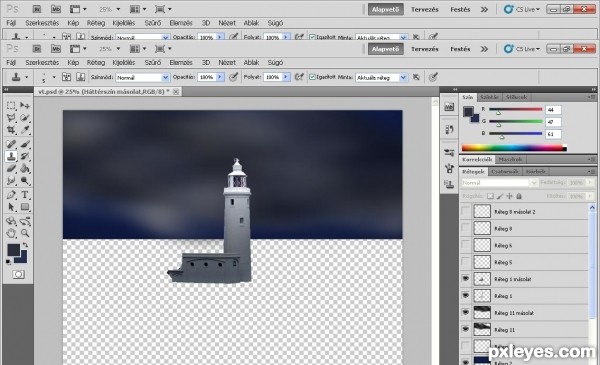Toggle Quick Mask mode at toolbox bottom
Image resolution: width=600 pixels, height=365 pixels.
18,275
